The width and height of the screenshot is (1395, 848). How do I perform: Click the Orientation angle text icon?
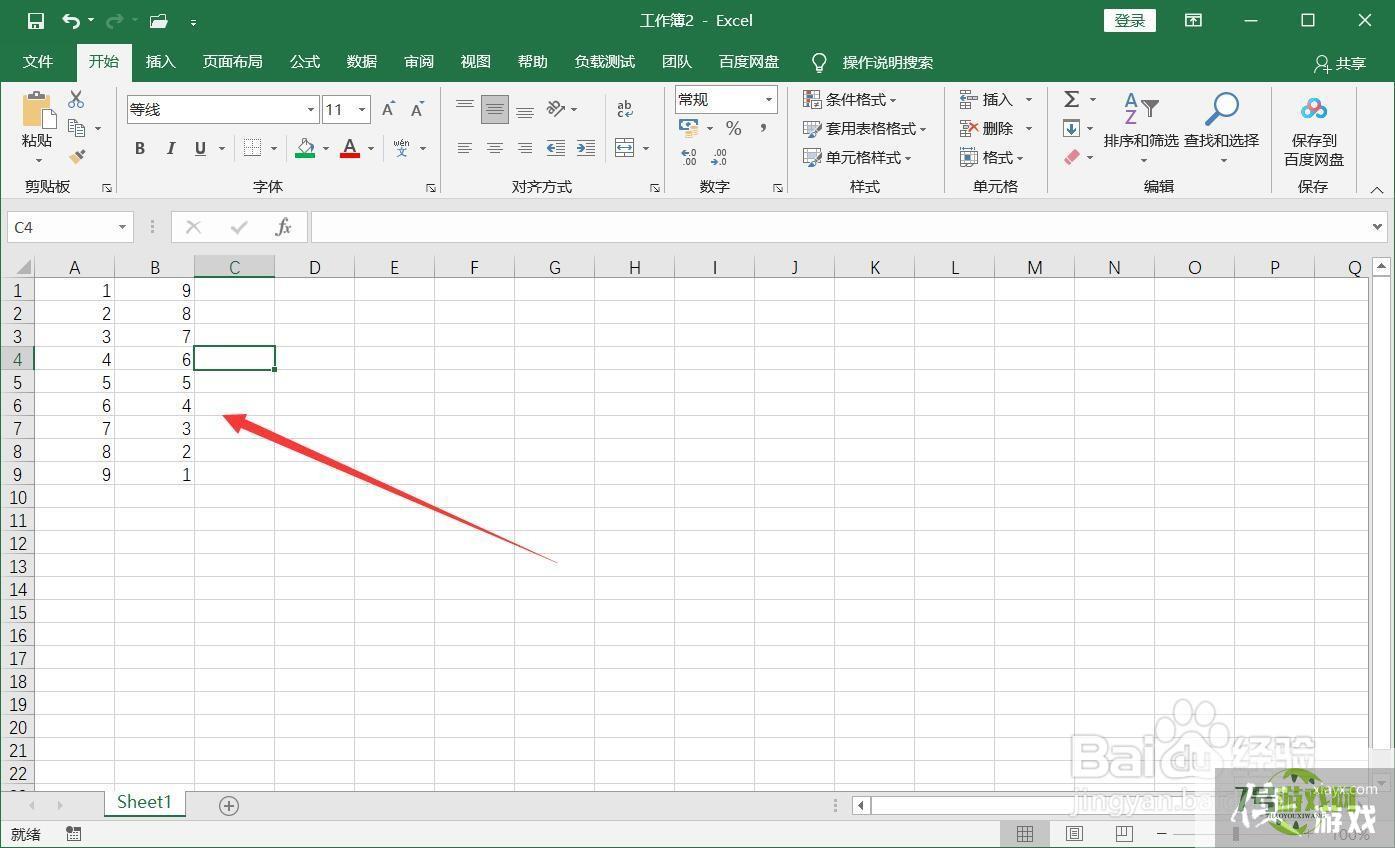coord(557,109)
